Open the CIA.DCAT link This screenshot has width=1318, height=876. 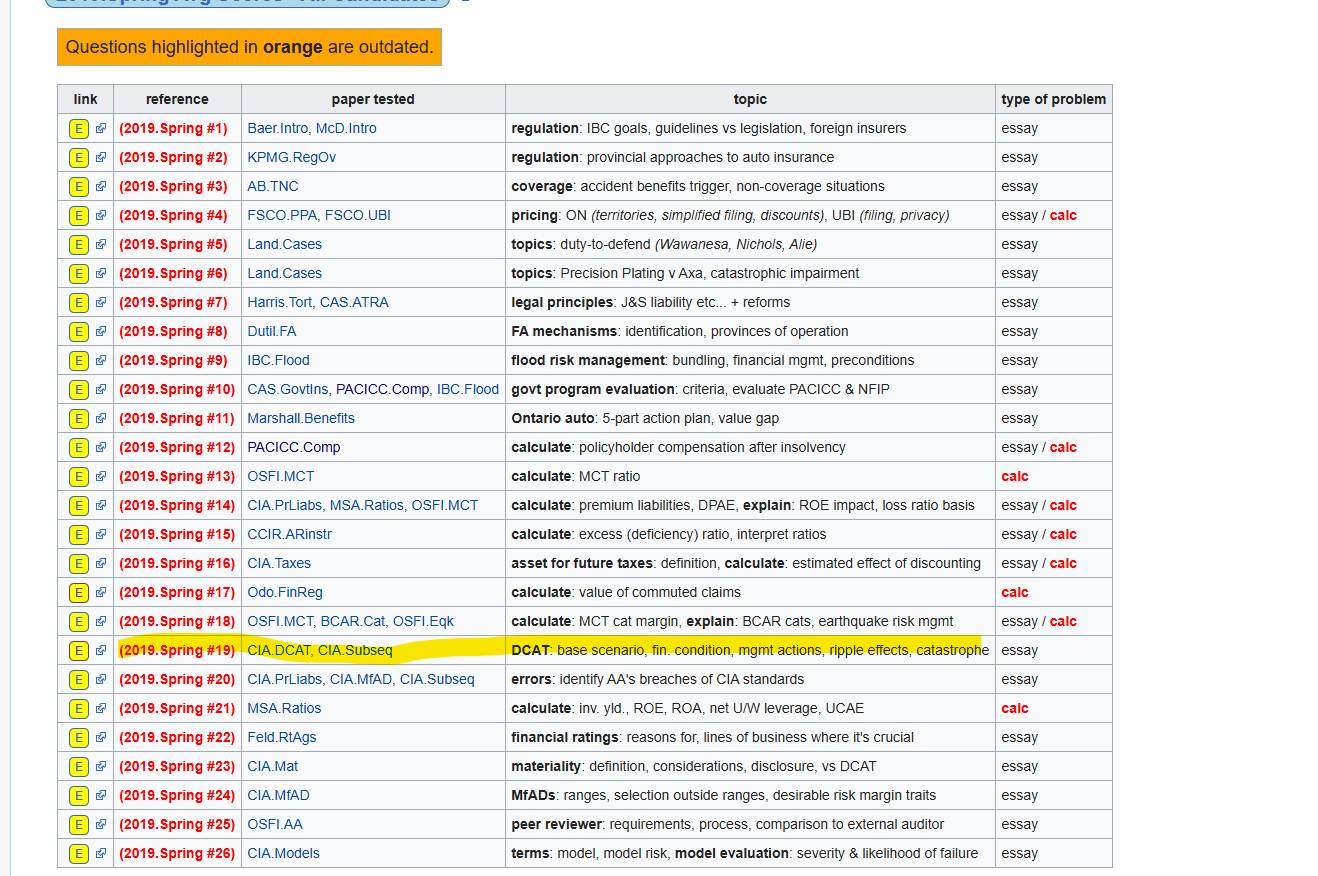(279, 650)
